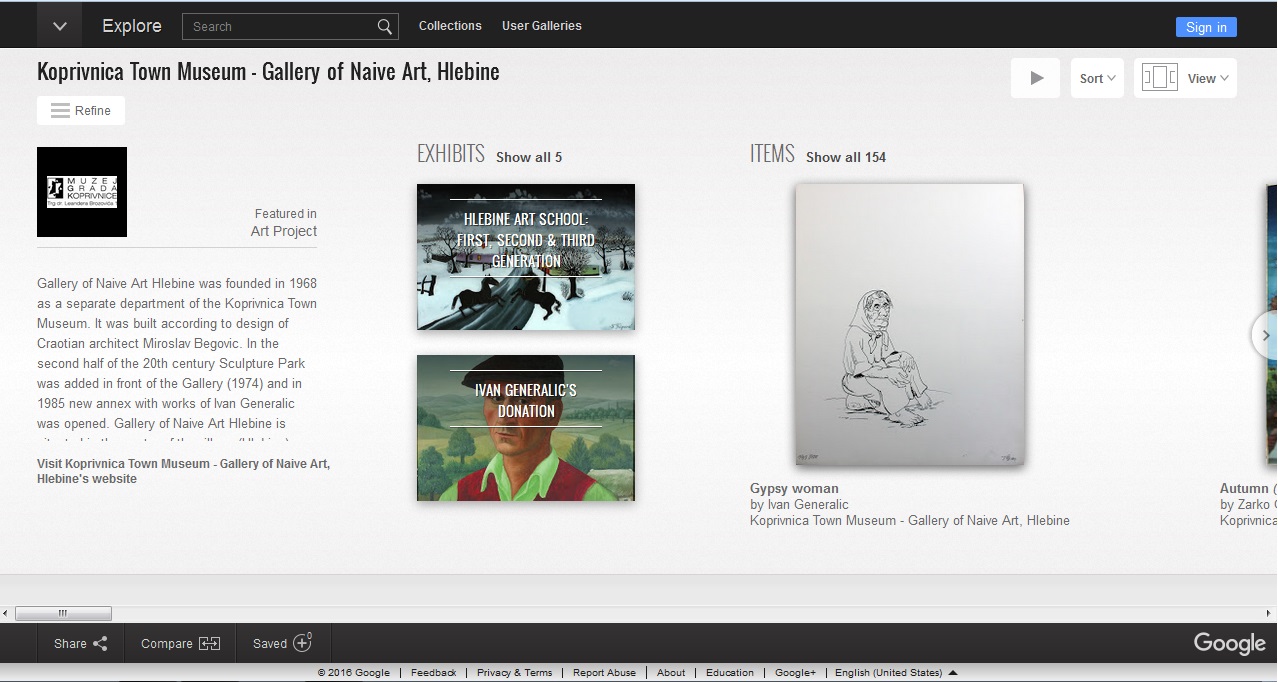Open Hlebine Art School exhibit thumbnail
Viewport: 1278px width, 682px height.
point(526,257)
